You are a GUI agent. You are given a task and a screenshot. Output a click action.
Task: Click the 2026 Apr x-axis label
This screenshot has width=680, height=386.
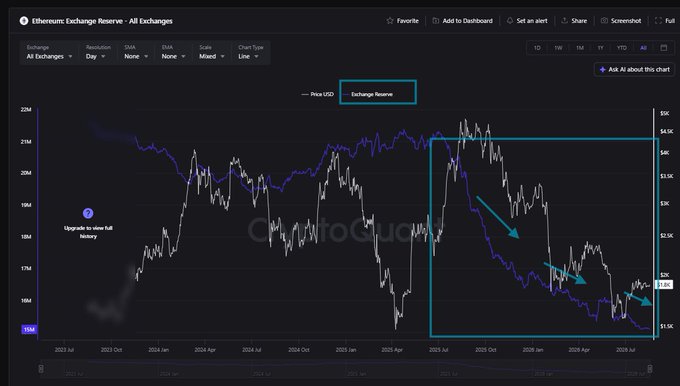[579, 350]
